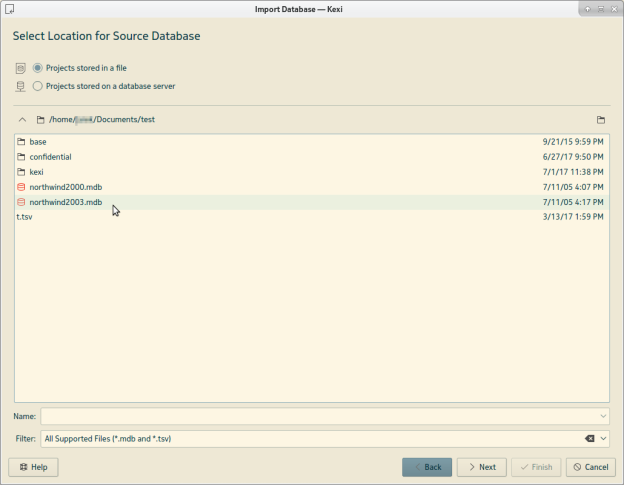Click the northwind2000.mdb database icon
The image size is (624, 485).
coord(21,187)
